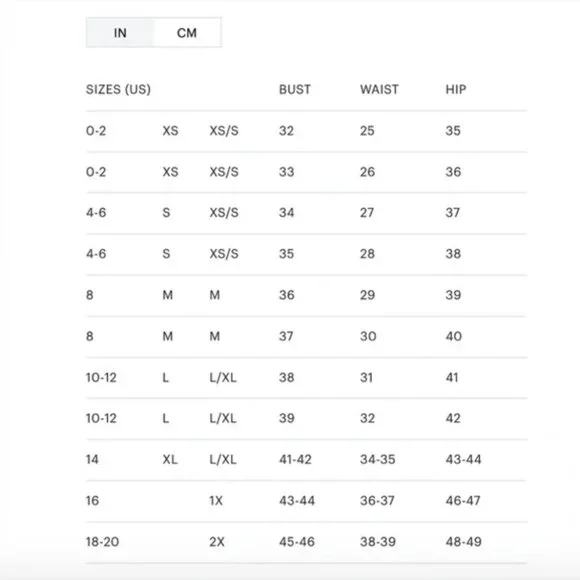Image resolution: width=580 pixels, height=580 pixels.
Task: Select the 18-20 size row label
Action: coord(102,542)
